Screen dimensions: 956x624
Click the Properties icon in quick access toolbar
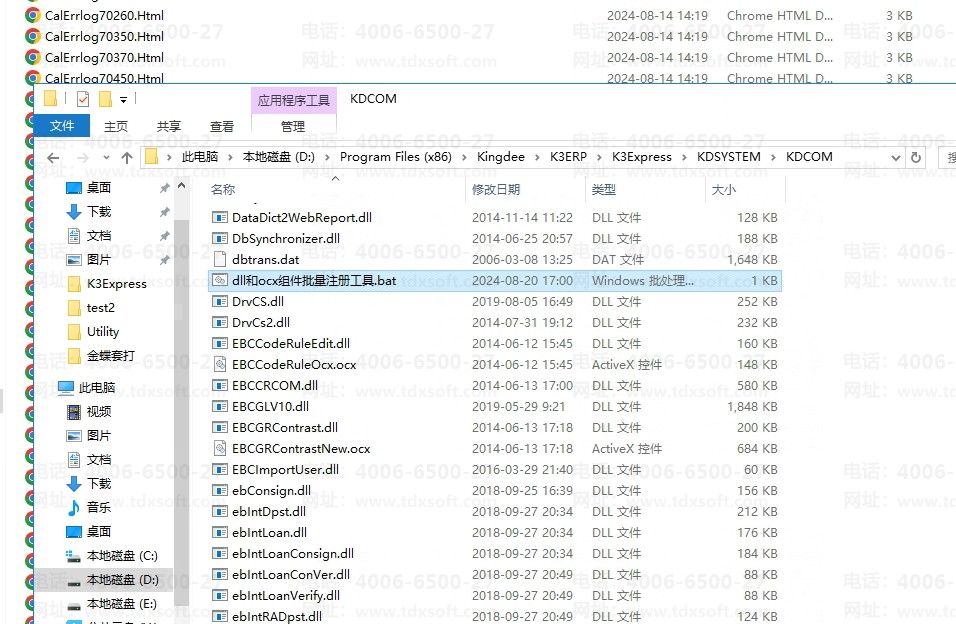click(x=82, y=99)
